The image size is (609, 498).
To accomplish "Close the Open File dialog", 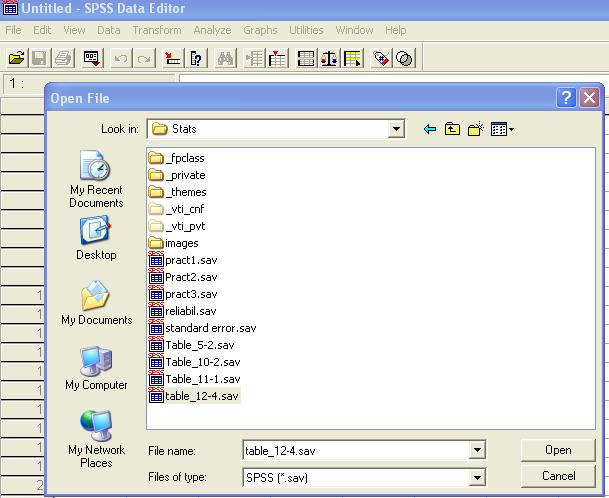I will (x=589, y=98).
